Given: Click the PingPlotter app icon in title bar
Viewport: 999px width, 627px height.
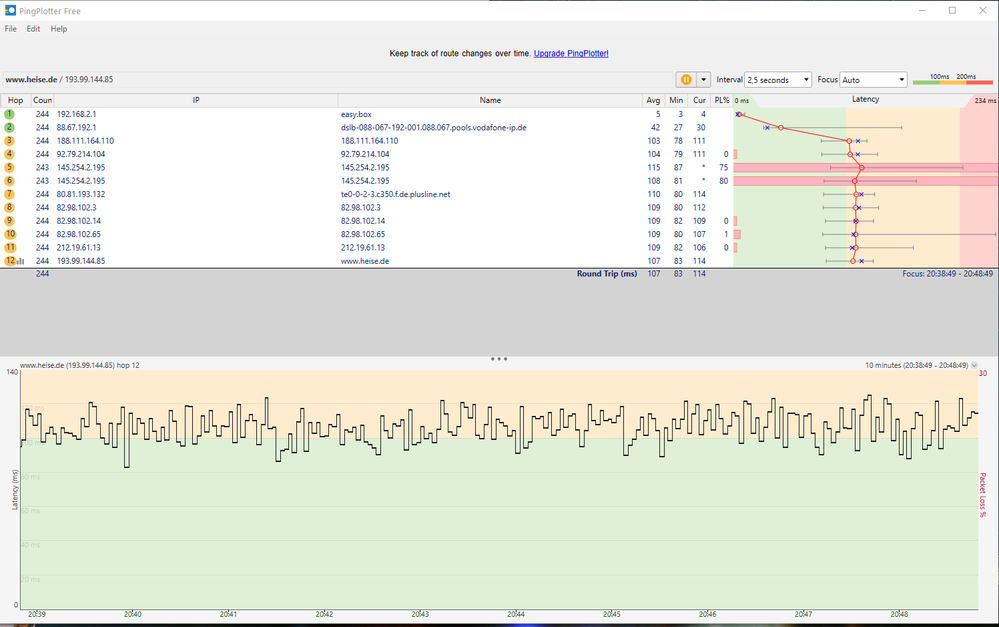Looking at the screenshot, I should (11, 10).
